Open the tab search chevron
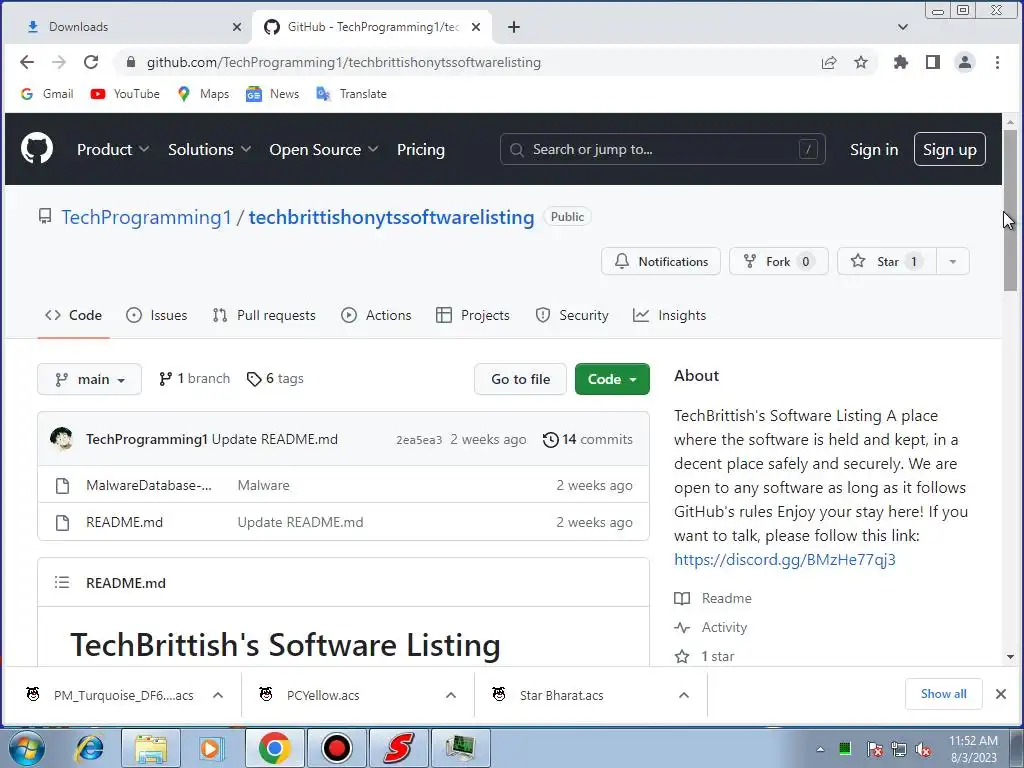This screenshot has width=1024, height=768. [x=903, y=27]
